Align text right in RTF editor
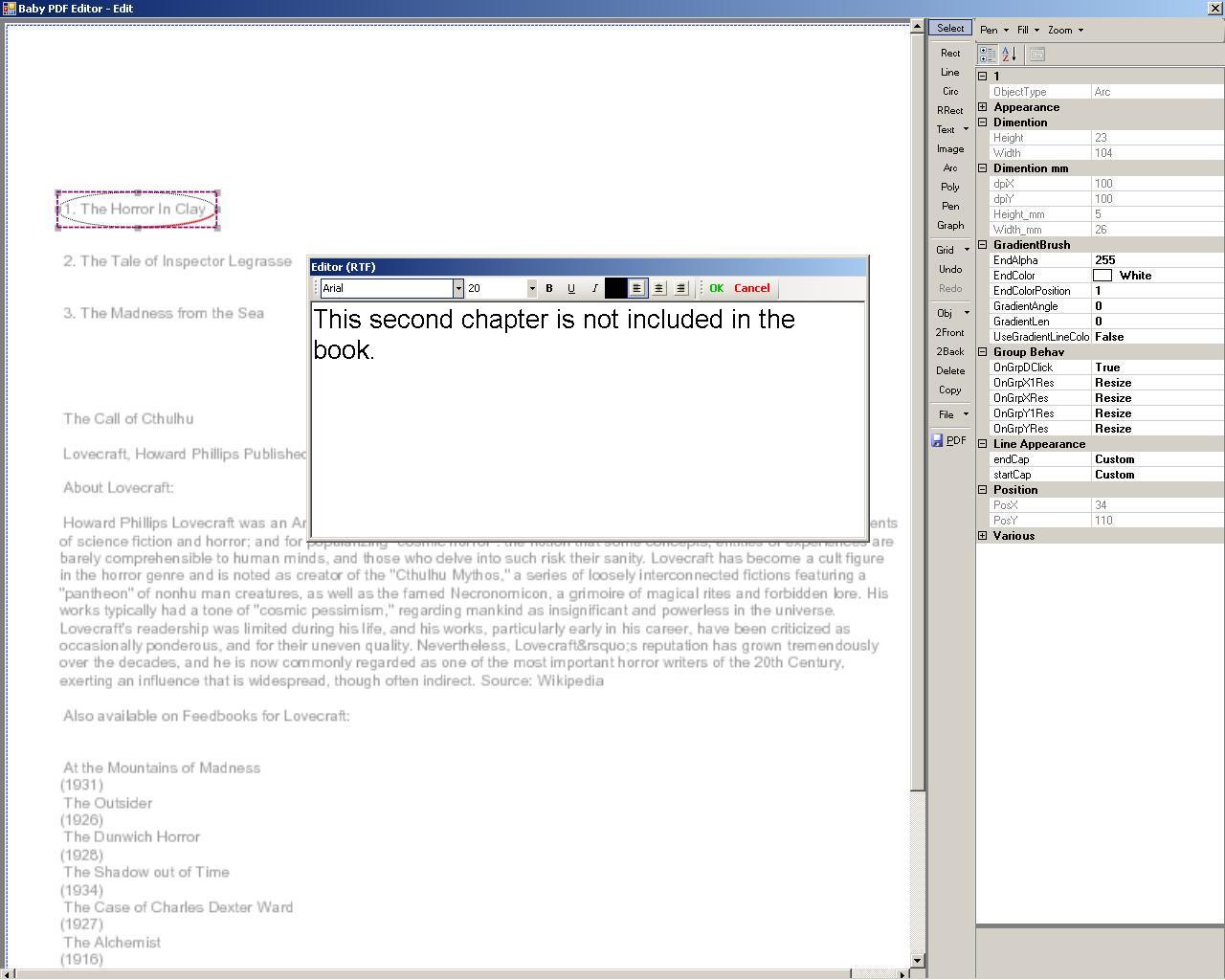Image resolution: width=1225 pixels, height=980 pixels. (681, 288)
